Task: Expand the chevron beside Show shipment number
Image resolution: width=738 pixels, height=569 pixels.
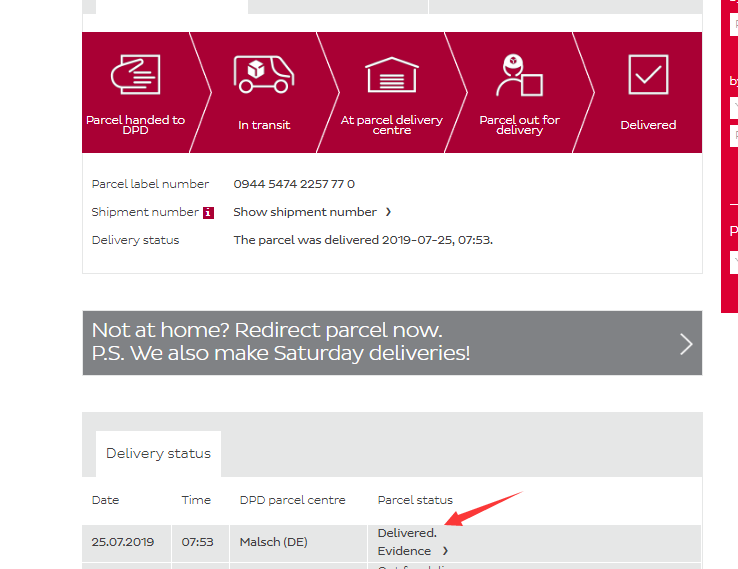Action: (x=388, y=212)
